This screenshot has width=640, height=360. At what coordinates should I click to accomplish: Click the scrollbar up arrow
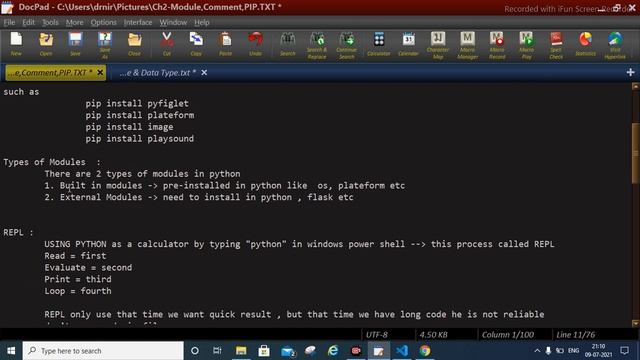pos(636,86)
